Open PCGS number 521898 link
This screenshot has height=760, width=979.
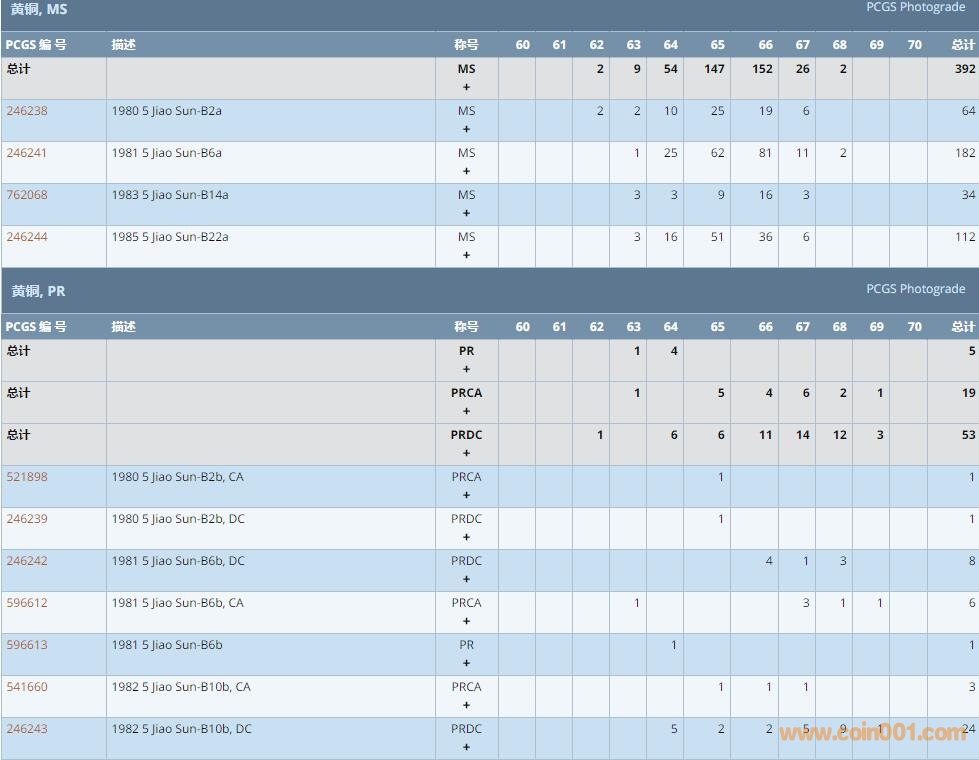27,477
